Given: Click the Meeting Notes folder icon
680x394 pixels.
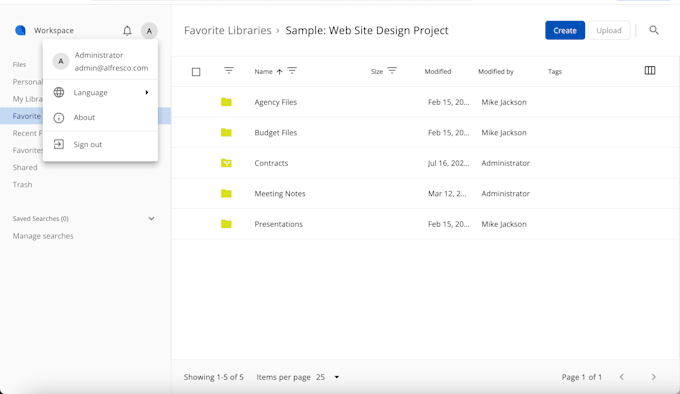Looking at the screenshot, I should [x=226, y=193].
